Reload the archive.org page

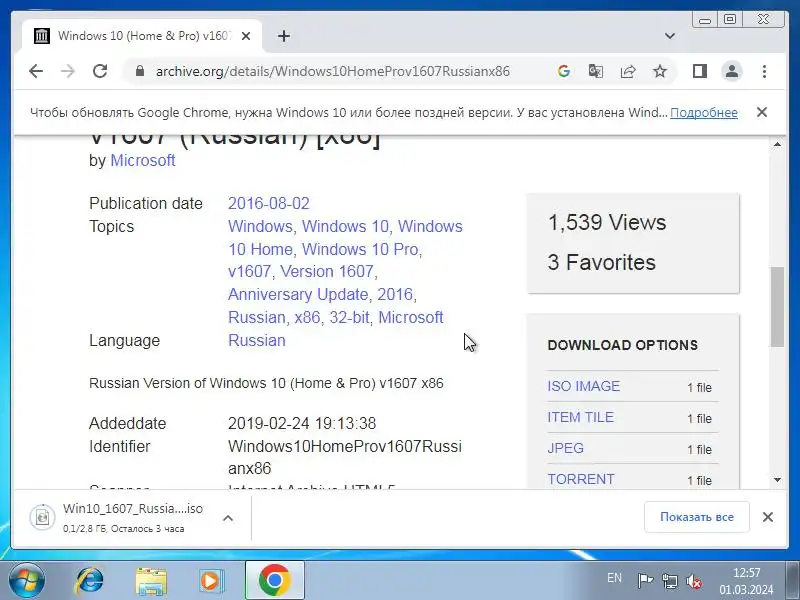pos(100,71)
